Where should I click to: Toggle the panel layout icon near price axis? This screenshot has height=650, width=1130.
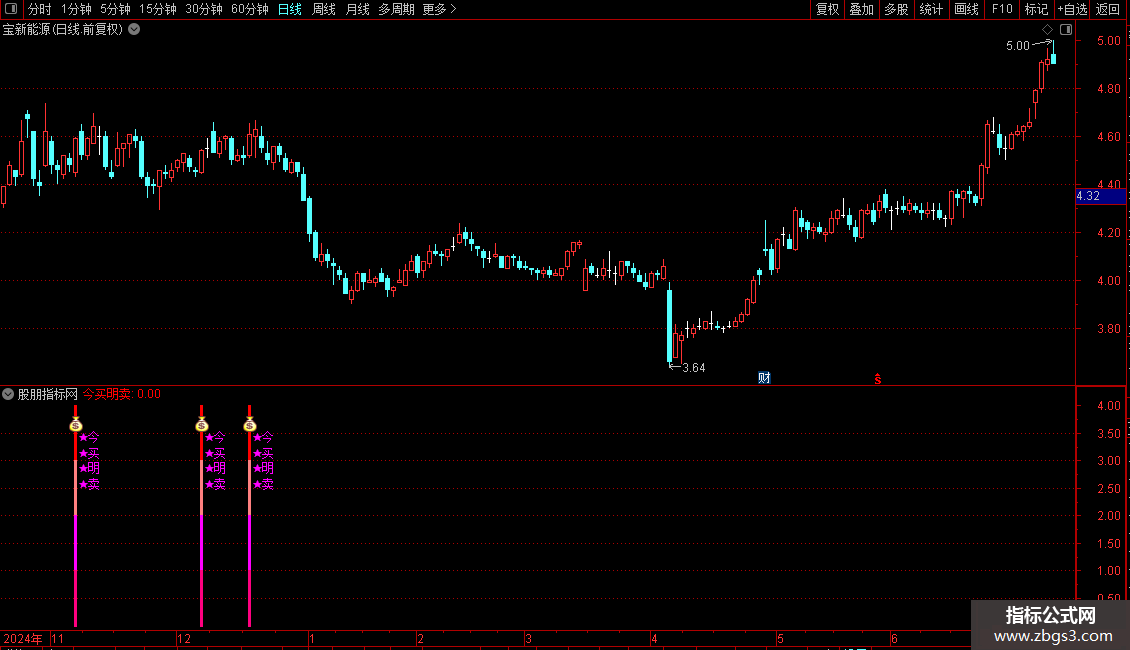pyautogui.click(x=1066, y=30)
